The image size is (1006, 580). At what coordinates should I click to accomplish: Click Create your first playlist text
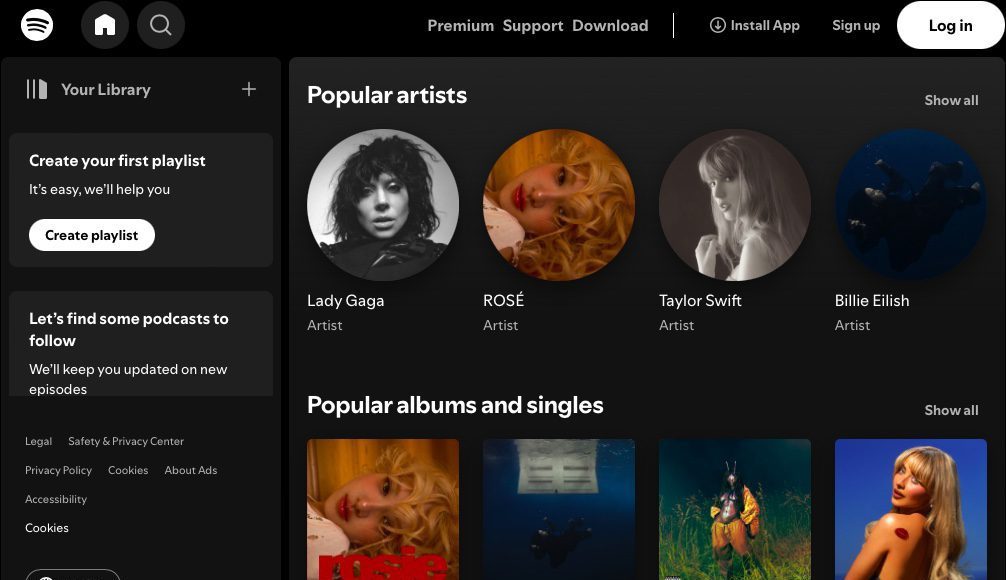click(x=117, y=160)
